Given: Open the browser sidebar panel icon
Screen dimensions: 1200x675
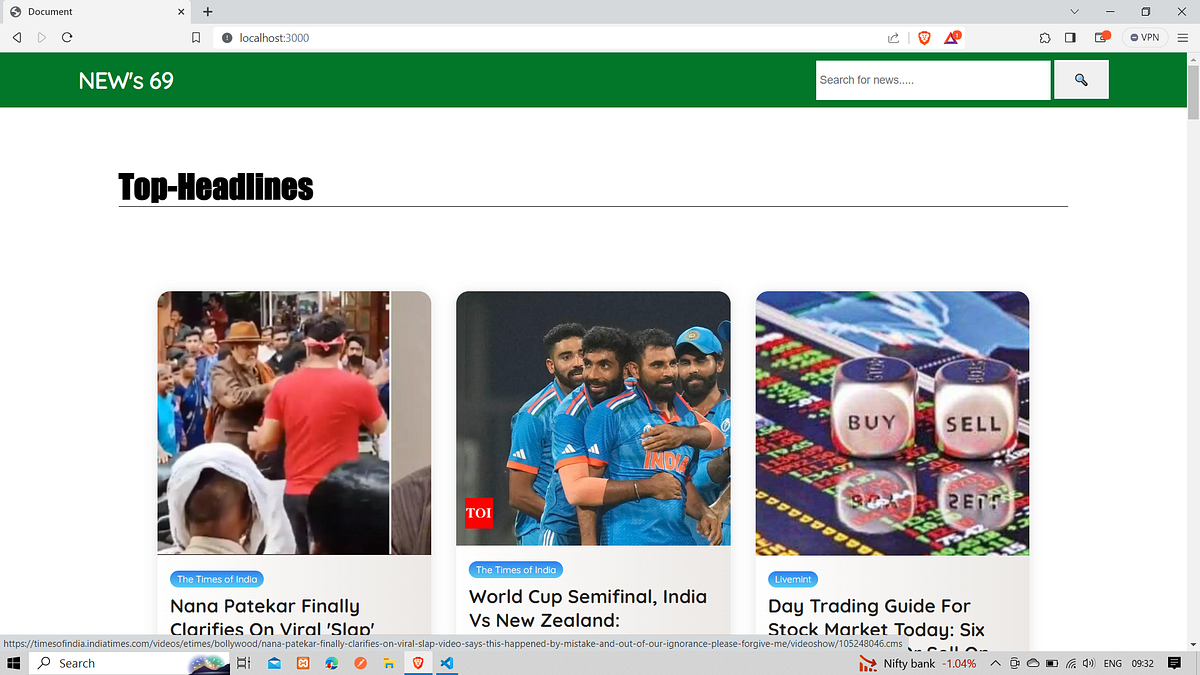Looking at the screenshot, I should point(1070,37).
